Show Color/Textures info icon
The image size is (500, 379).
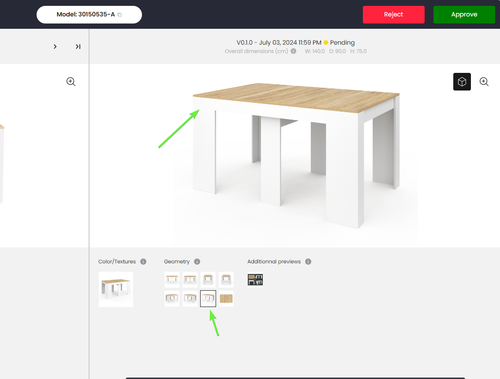pos(143,262)
